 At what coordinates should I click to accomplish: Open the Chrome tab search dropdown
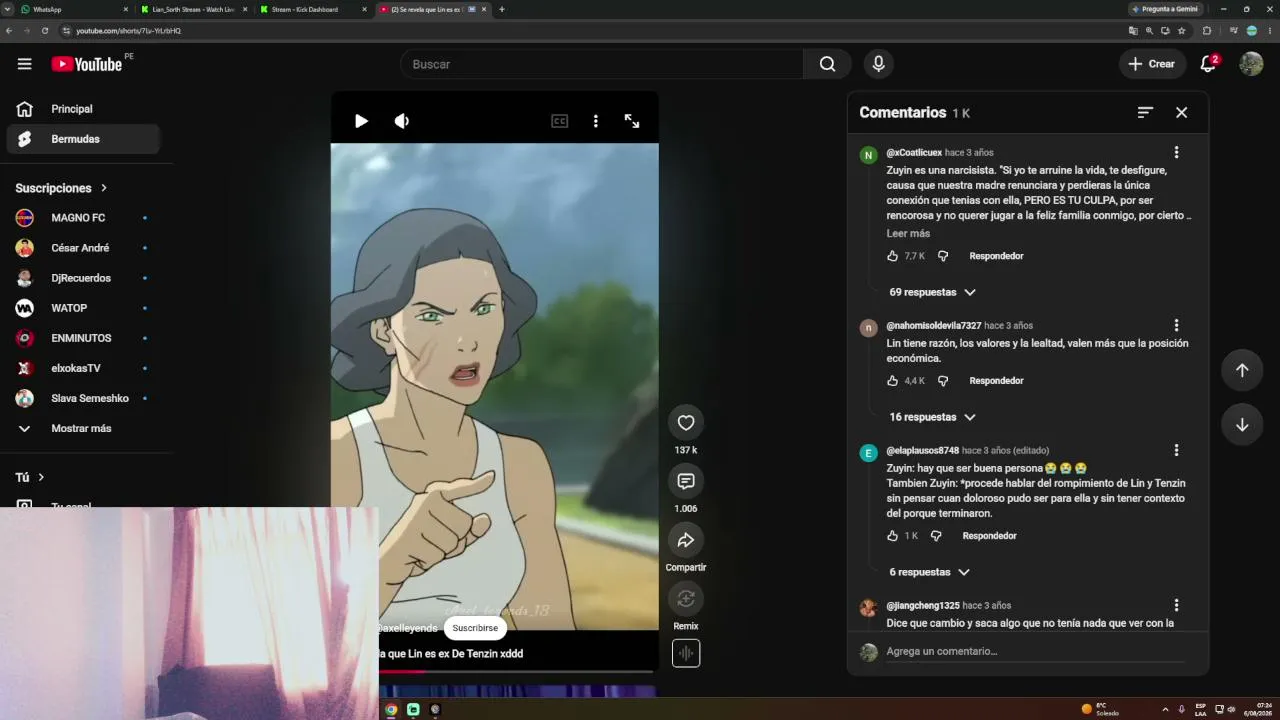tap(8, 9)
